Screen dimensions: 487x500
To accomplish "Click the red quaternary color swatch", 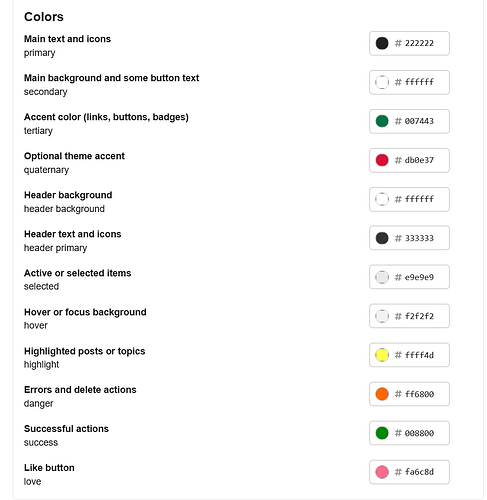I will tap(382, 160).
